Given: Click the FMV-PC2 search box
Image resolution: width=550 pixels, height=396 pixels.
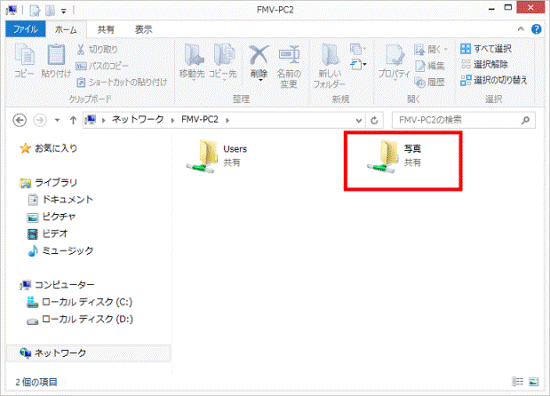Looking at the screenshot, I should 464,120.
